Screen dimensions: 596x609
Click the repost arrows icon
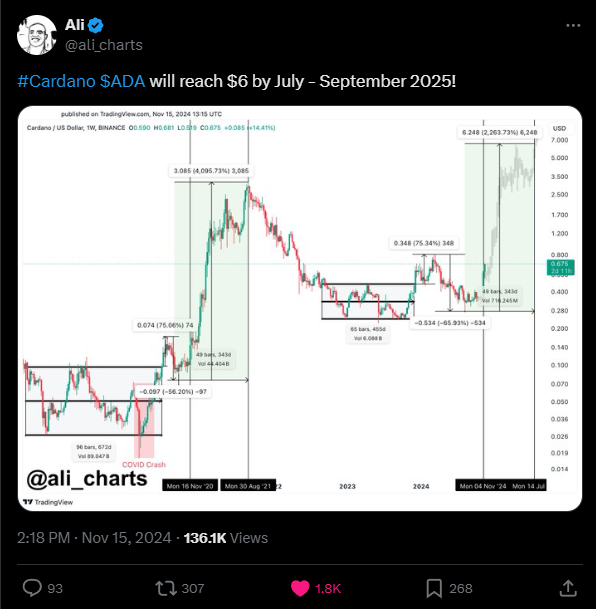point(166,588)
